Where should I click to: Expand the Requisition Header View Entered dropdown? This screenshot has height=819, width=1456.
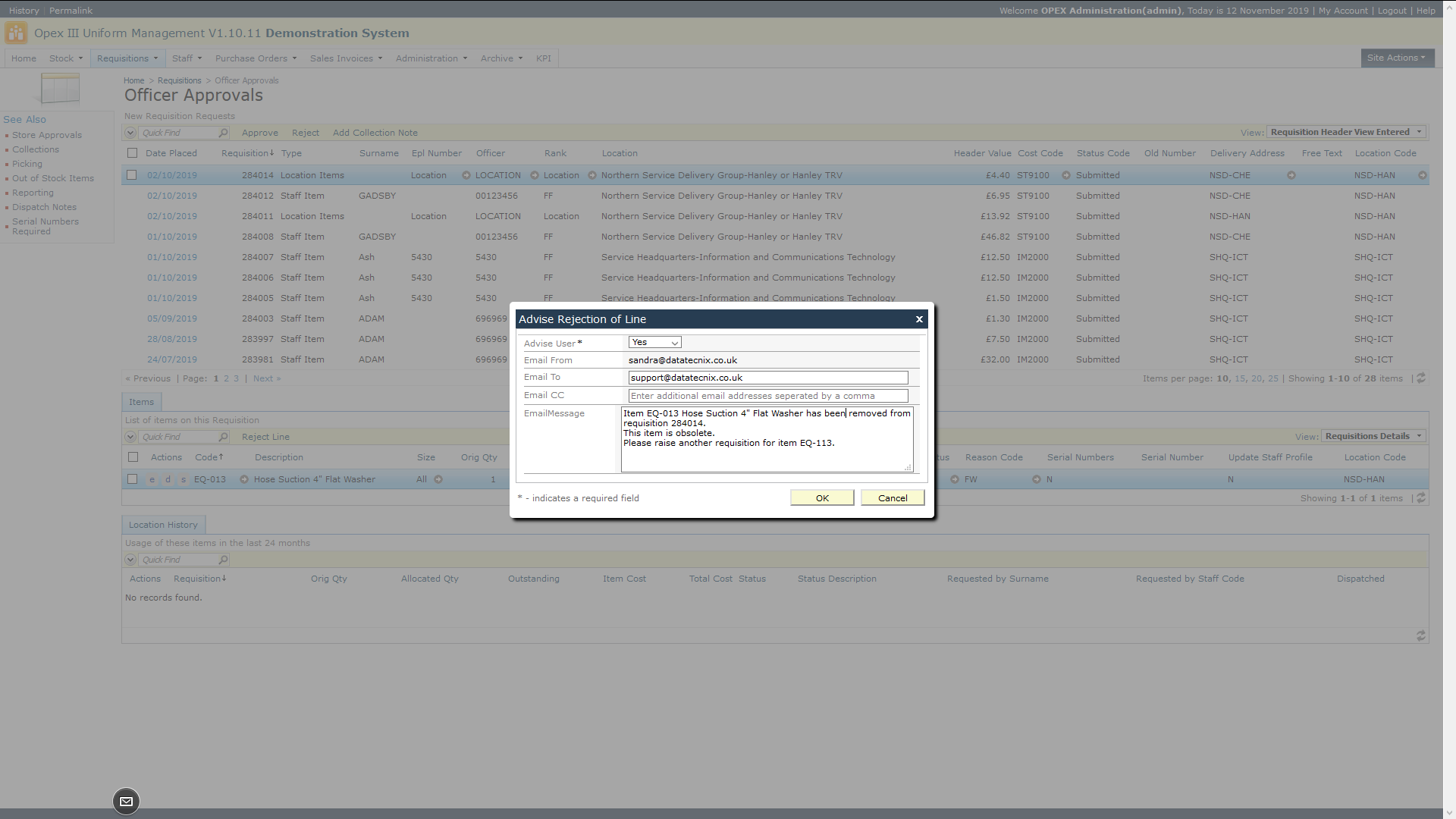click(1346, 132)
